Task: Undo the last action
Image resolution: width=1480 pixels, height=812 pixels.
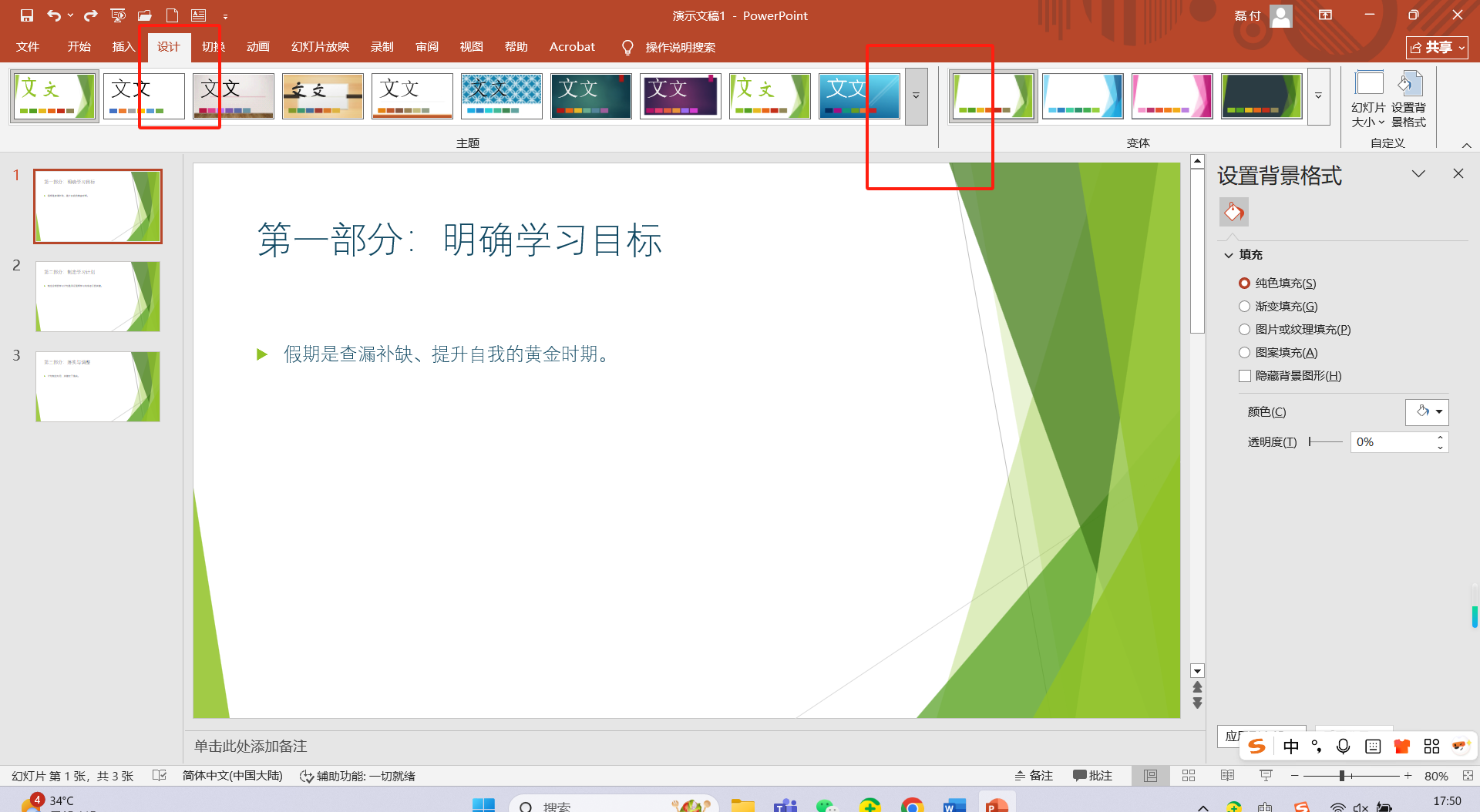Action: pyautogui.click(x=53, y=15)
